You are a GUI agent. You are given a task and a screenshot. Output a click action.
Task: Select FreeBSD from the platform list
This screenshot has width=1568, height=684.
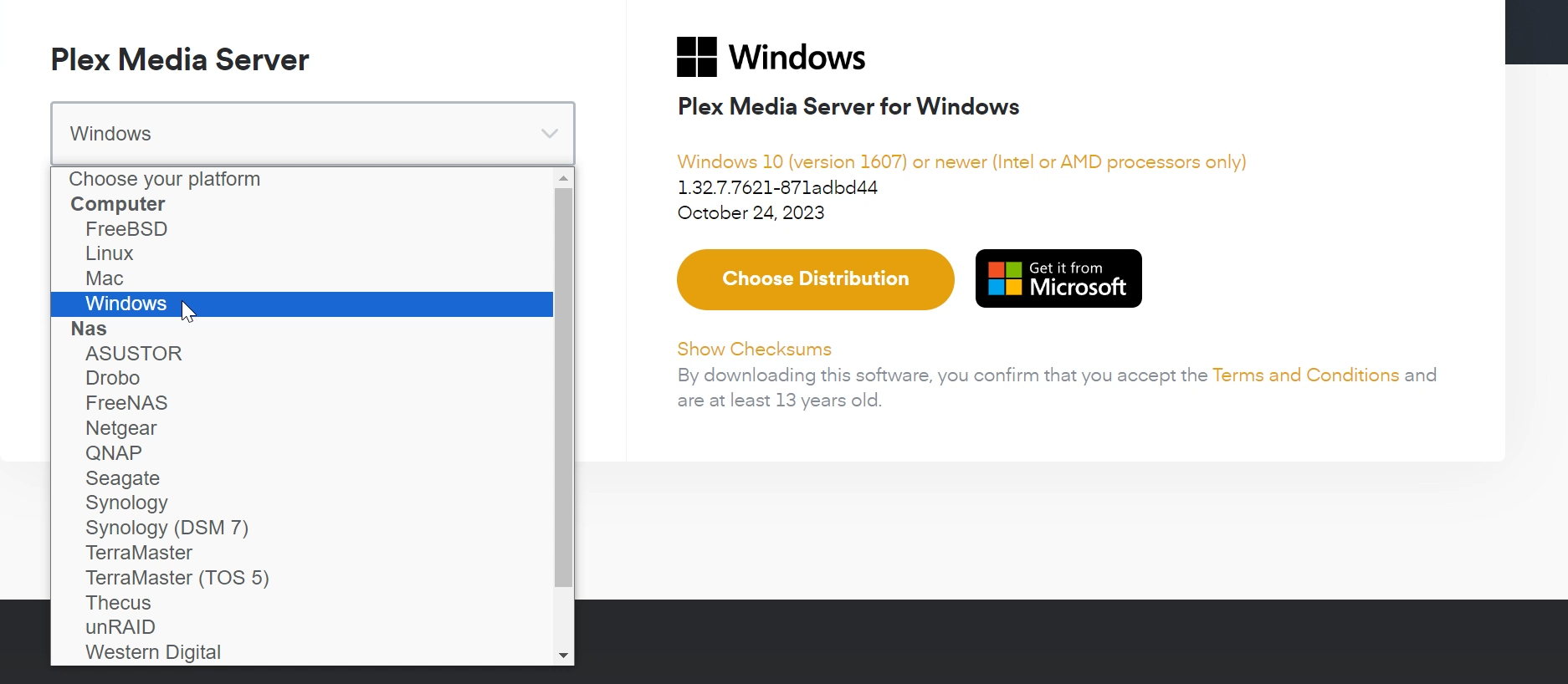click(x=302, y=229)
